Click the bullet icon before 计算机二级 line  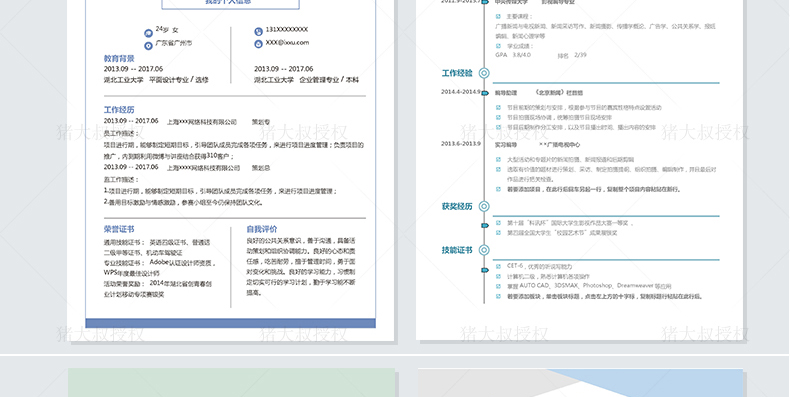[498, 276]
